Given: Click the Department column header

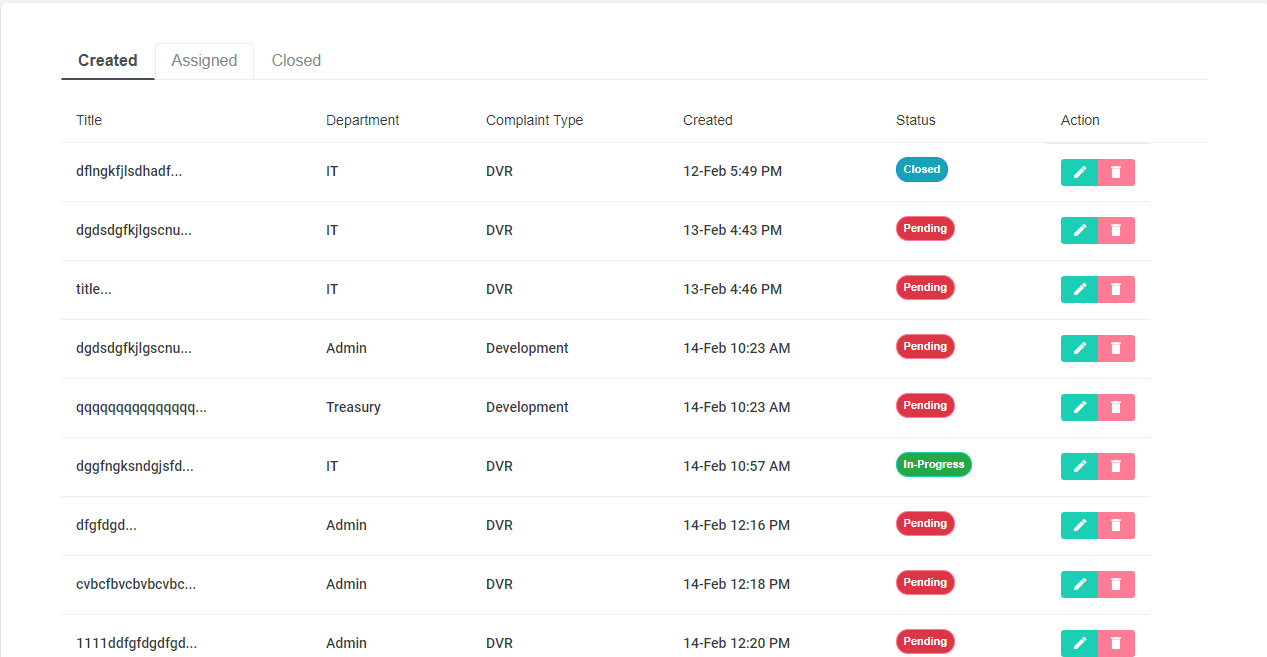Looking at the screenshot, I should click(362, 120).
